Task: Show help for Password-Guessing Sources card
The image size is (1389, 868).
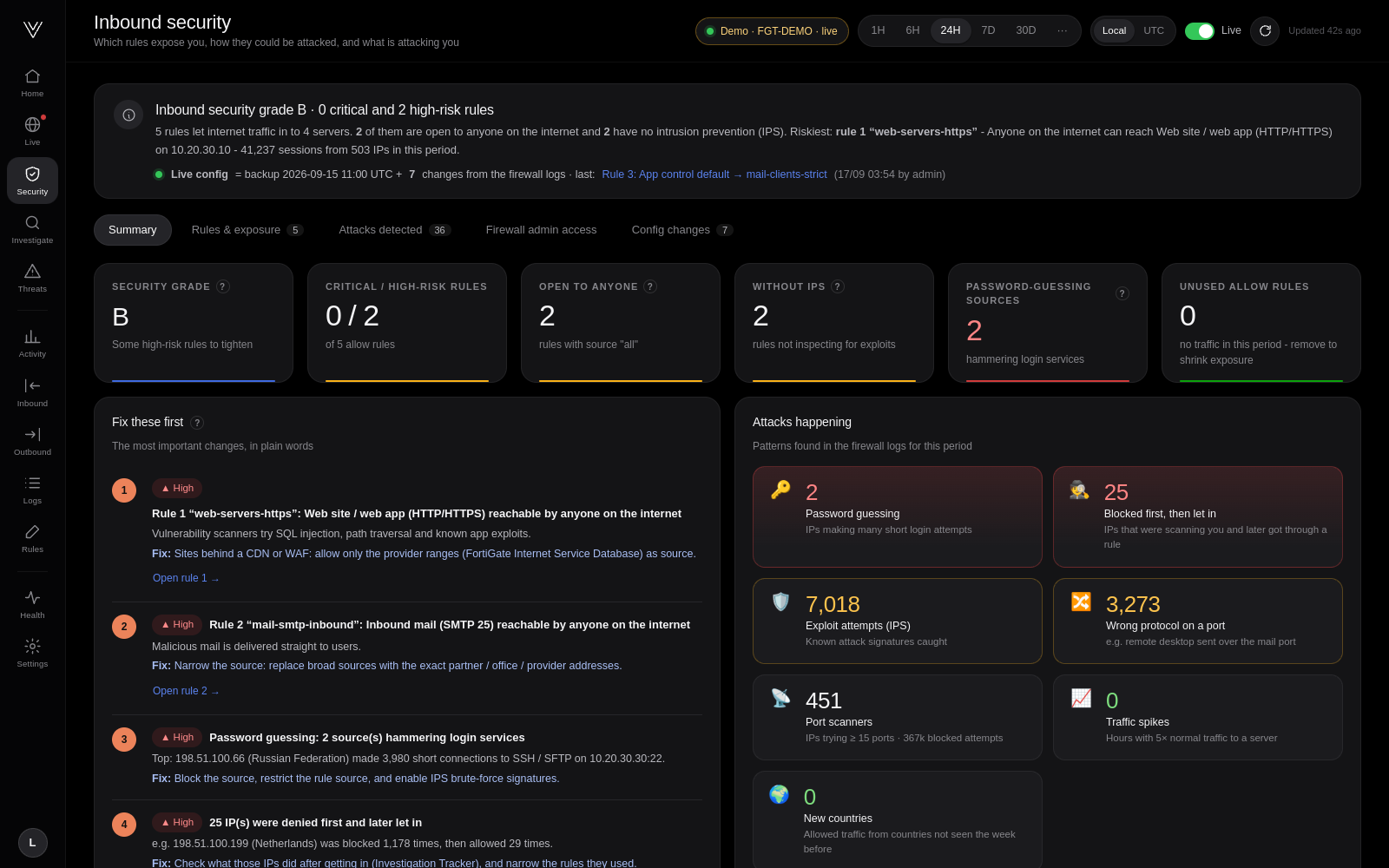Action: 1122,293
